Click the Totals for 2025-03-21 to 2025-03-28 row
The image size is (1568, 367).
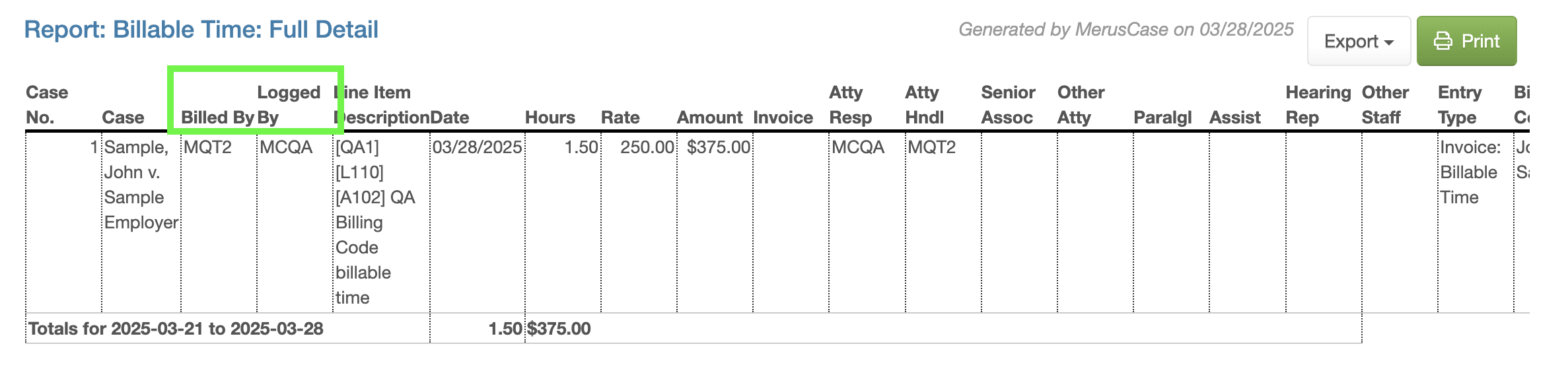[694, 329]
